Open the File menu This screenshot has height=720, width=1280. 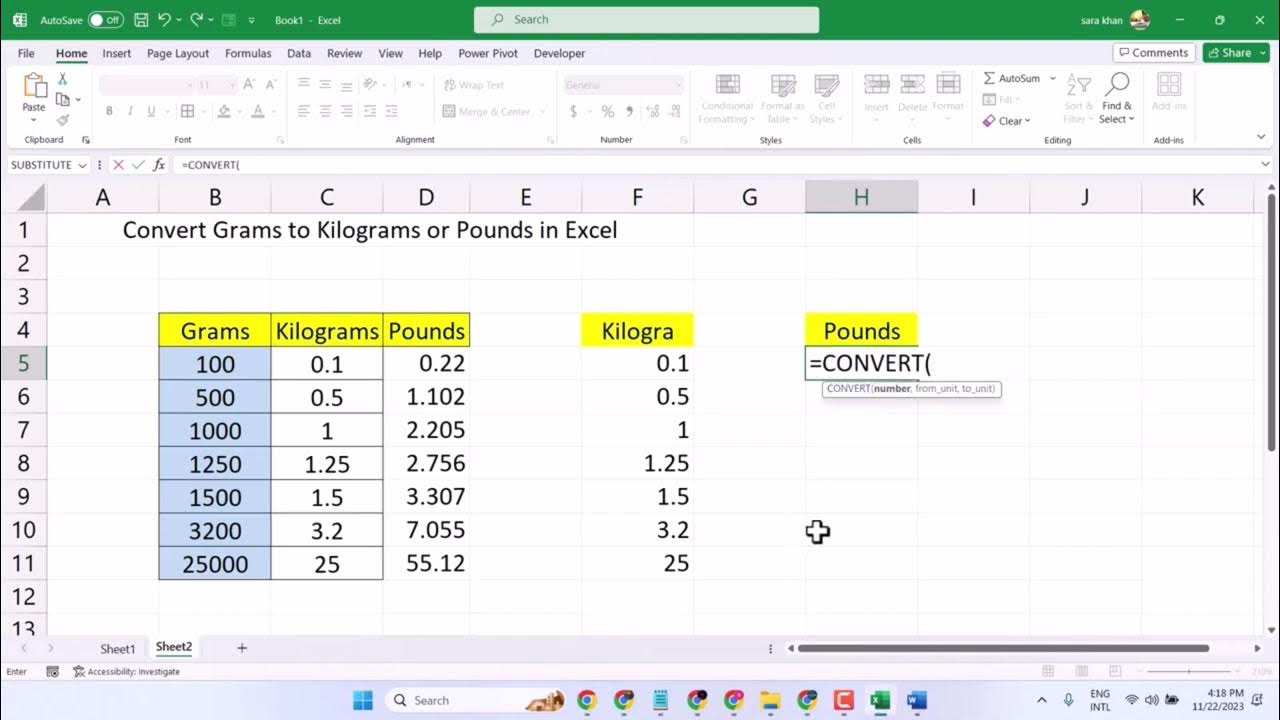(26, 53)
